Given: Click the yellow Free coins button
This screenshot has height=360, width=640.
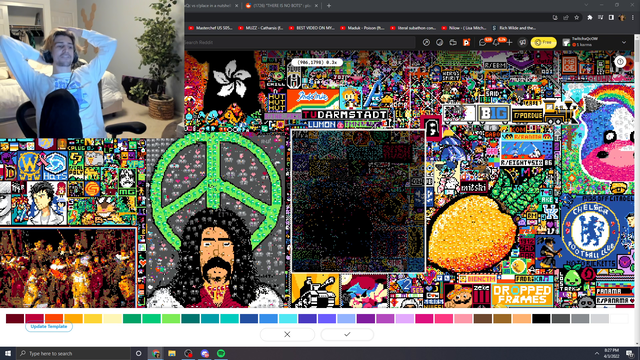Looking at the screenshot, I should coord(543,42).
